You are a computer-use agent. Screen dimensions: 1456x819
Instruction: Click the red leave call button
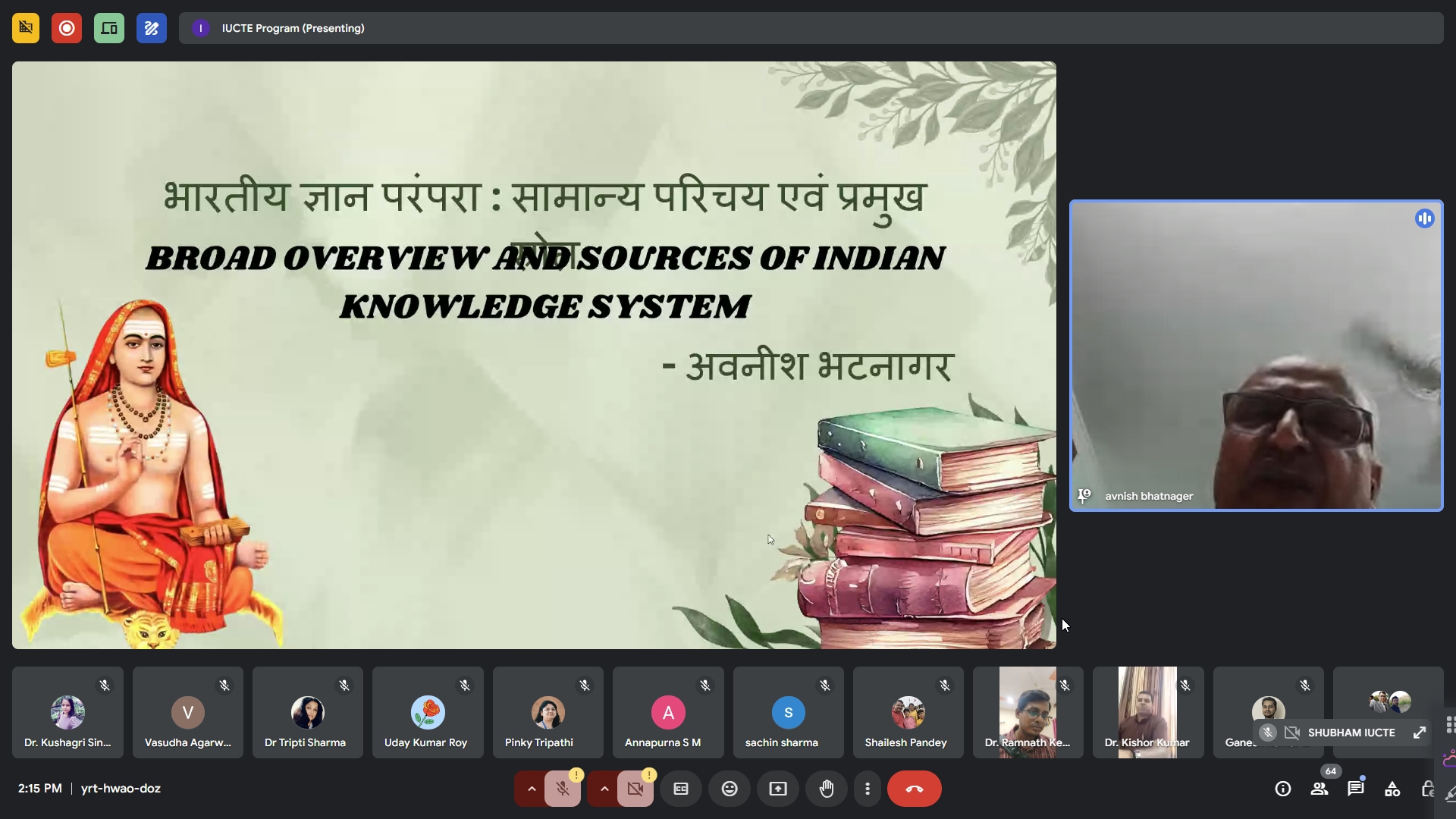click(915, 789)
